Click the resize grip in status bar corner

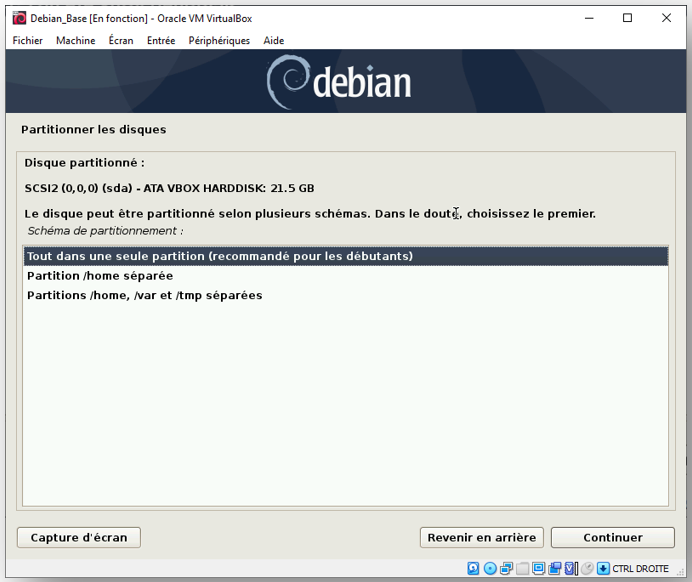coord(680,572)
